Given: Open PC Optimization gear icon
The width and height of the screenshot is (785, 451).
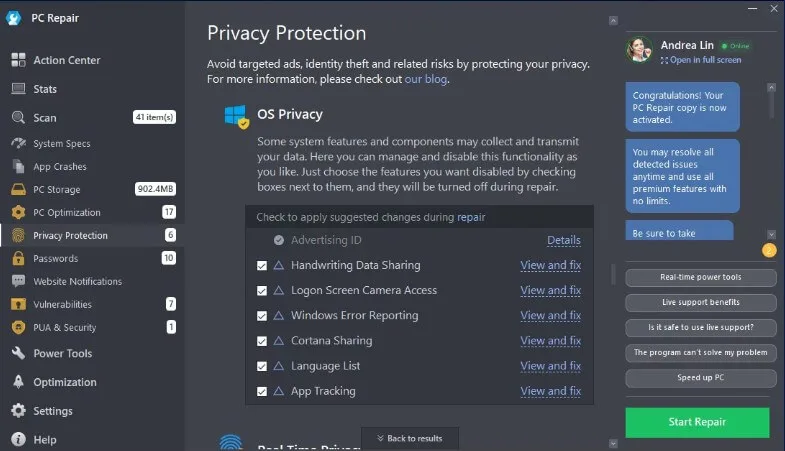Looking at the screenshot, I should click(x=19, y=212).
